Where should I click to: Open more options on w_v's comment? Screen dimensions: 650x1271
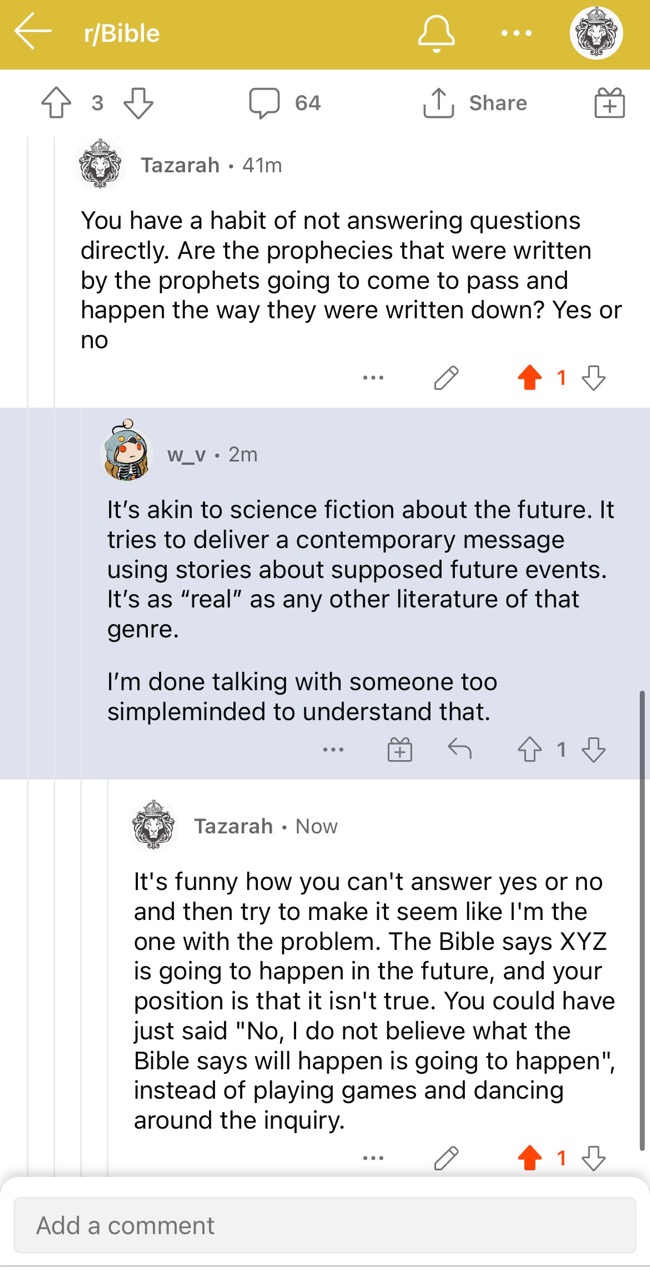point(333,749)
